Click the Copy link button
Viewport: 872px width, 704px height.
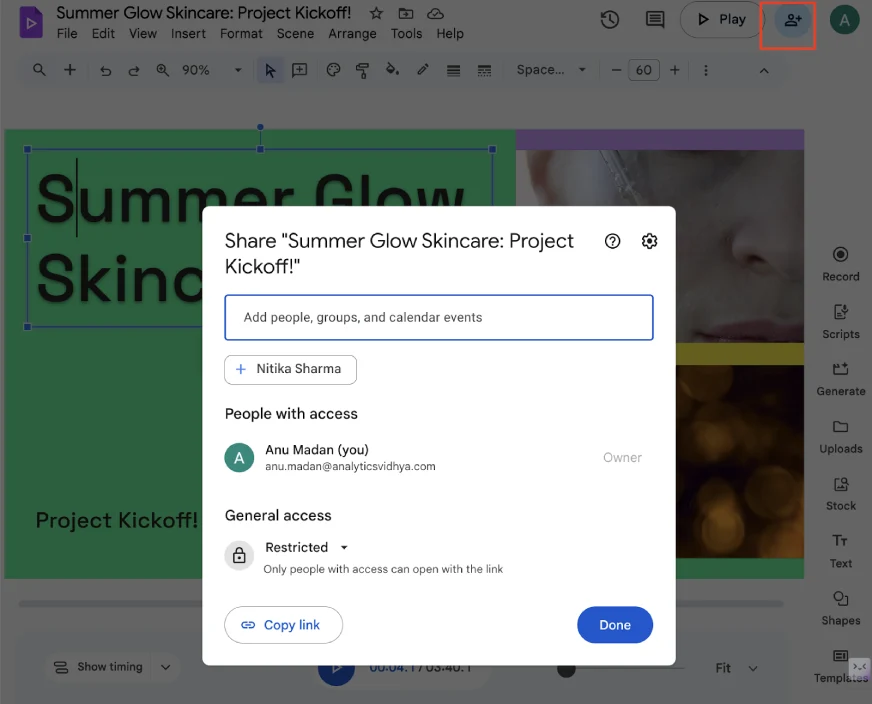tap(283, 625)
